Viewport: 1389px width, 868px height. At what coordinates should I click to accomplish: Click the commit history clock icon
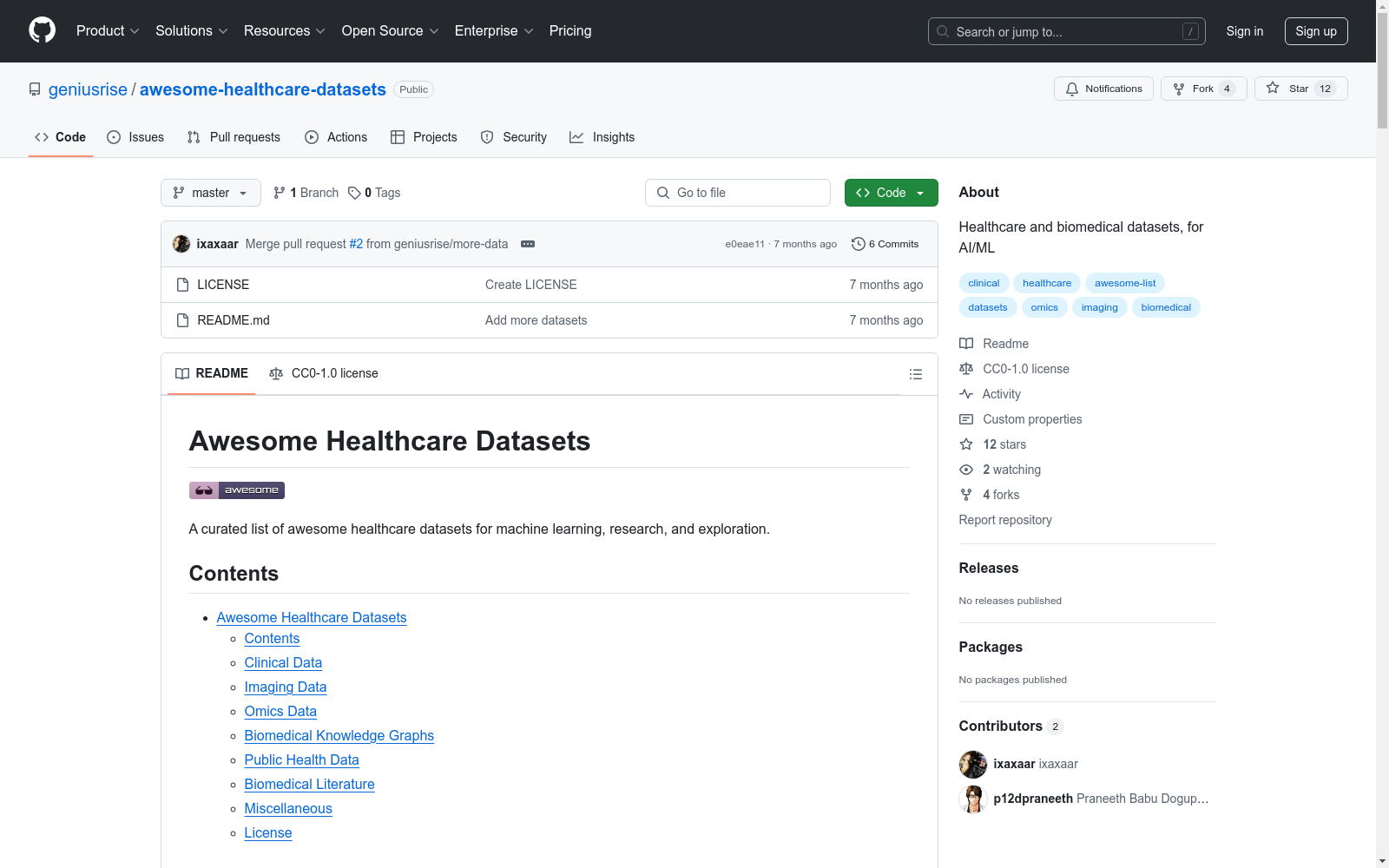859,244
